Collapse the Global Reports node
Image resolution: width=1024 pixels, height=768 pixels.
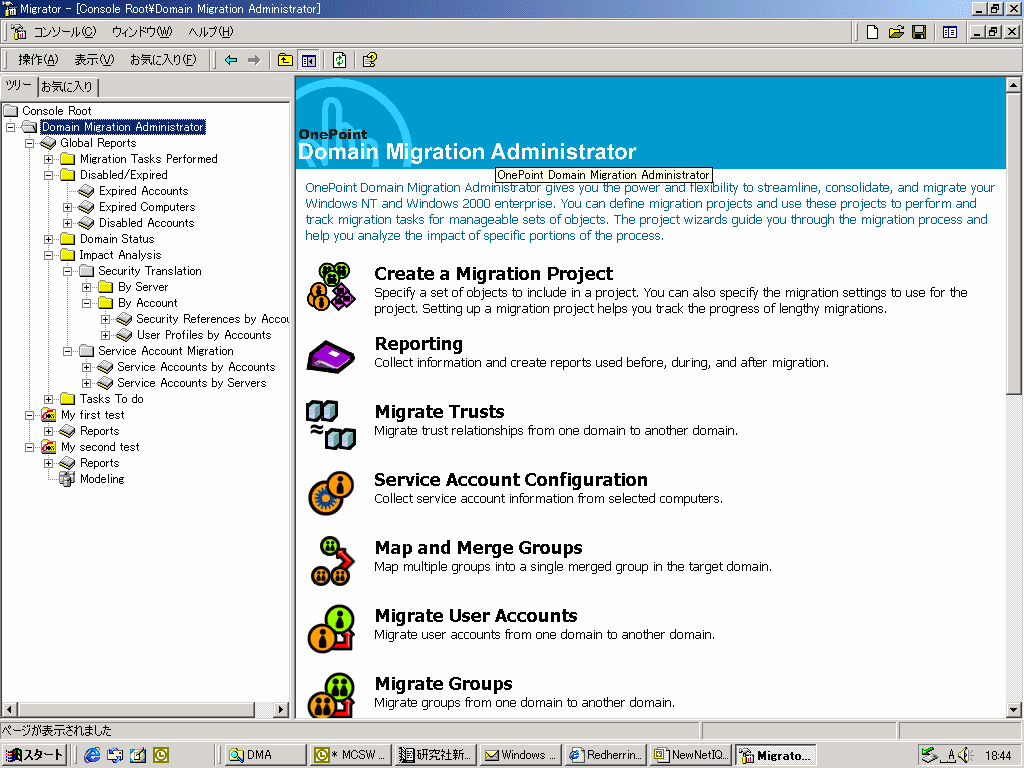[x=29, y=143]
